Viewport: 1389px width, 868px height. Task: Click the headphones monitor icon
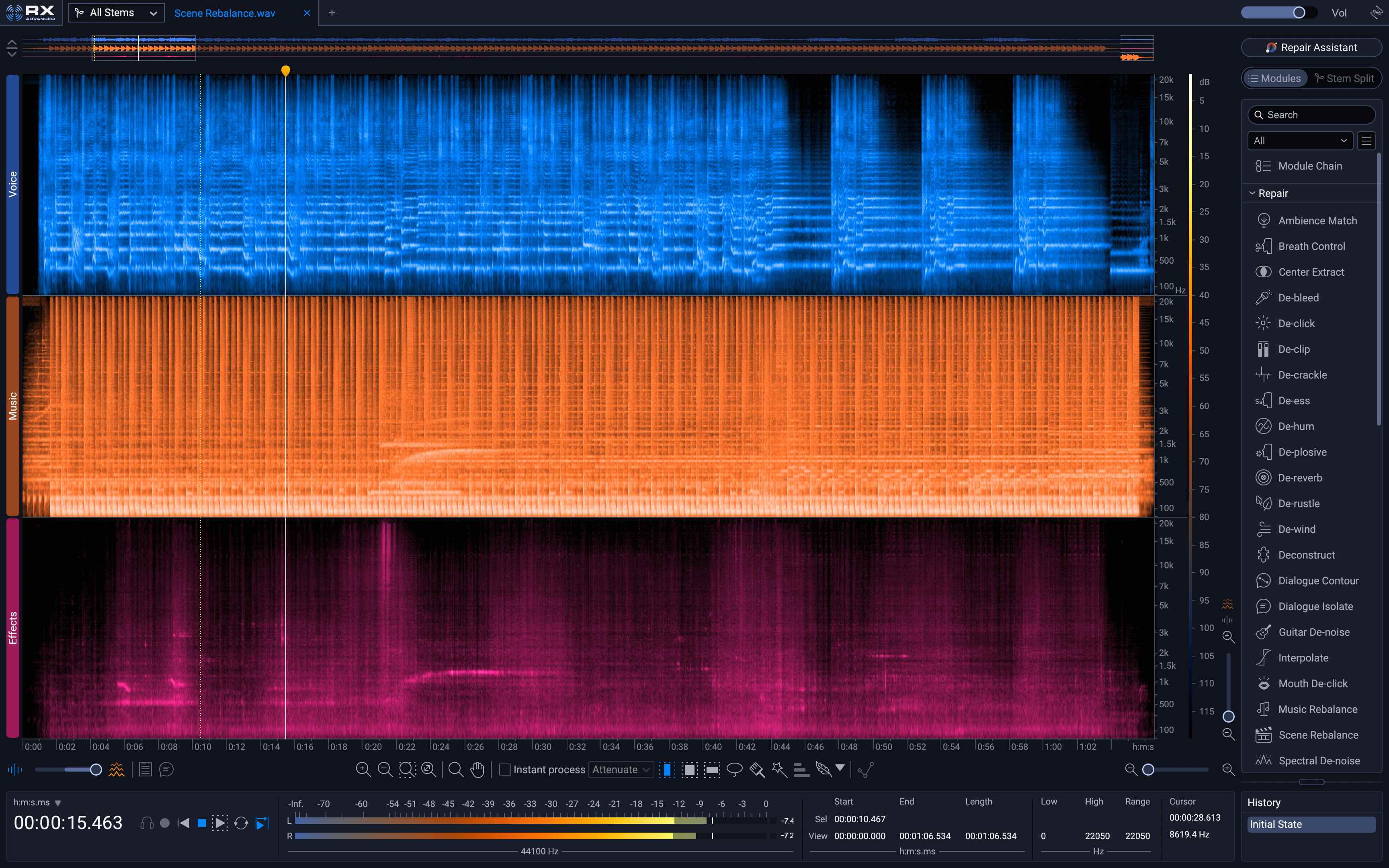[x=147, y=823]
